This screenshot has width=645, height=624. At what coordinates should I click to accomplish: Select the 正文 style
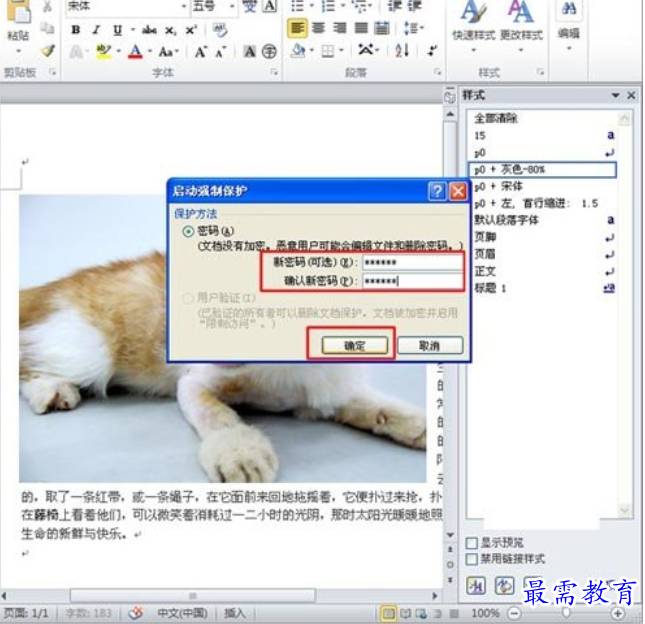point(542,271)
